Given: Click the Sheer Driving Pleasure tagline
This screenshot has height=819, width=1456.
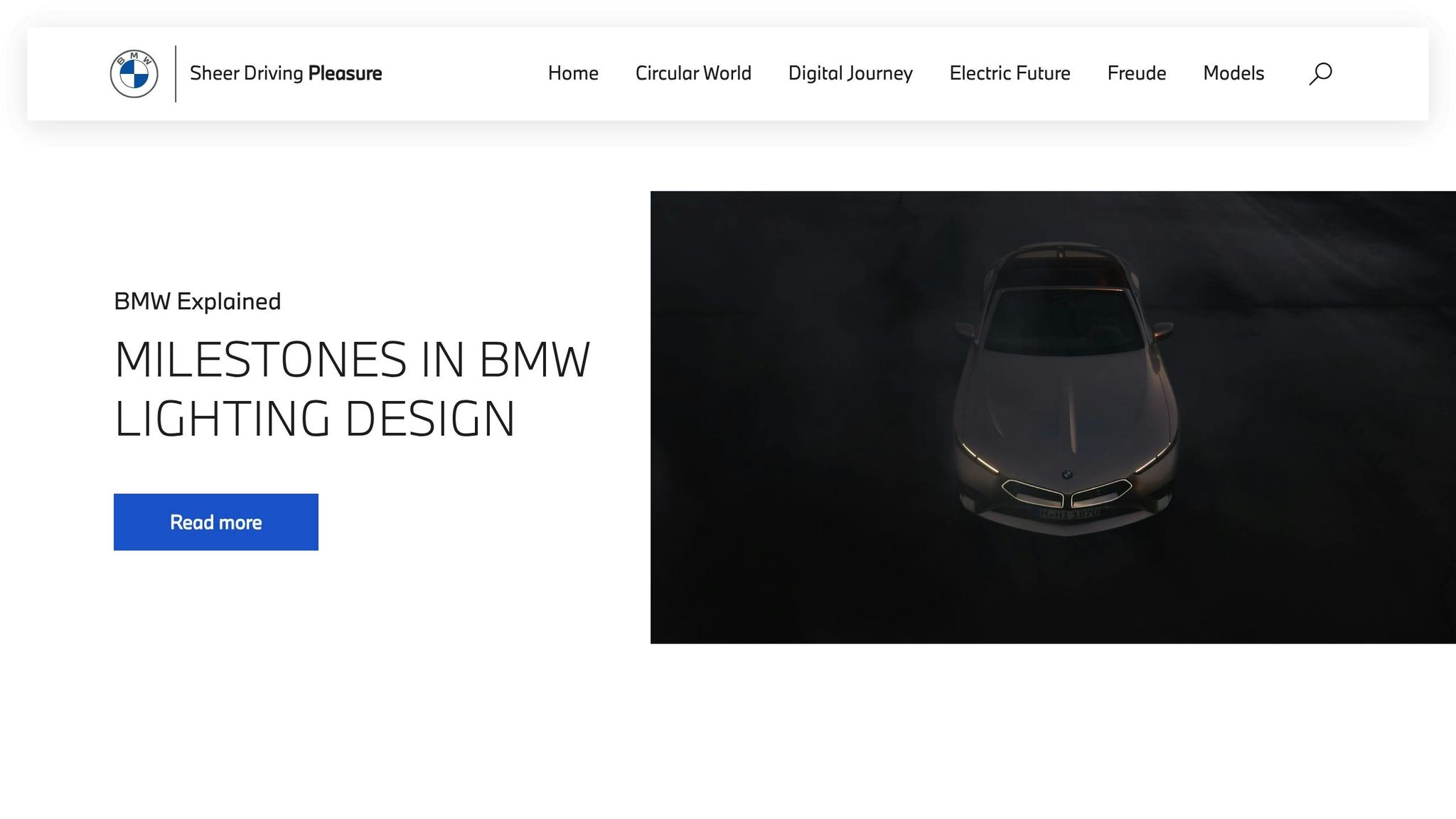Looking at the screenshot, I should click(x=286, y=73).
